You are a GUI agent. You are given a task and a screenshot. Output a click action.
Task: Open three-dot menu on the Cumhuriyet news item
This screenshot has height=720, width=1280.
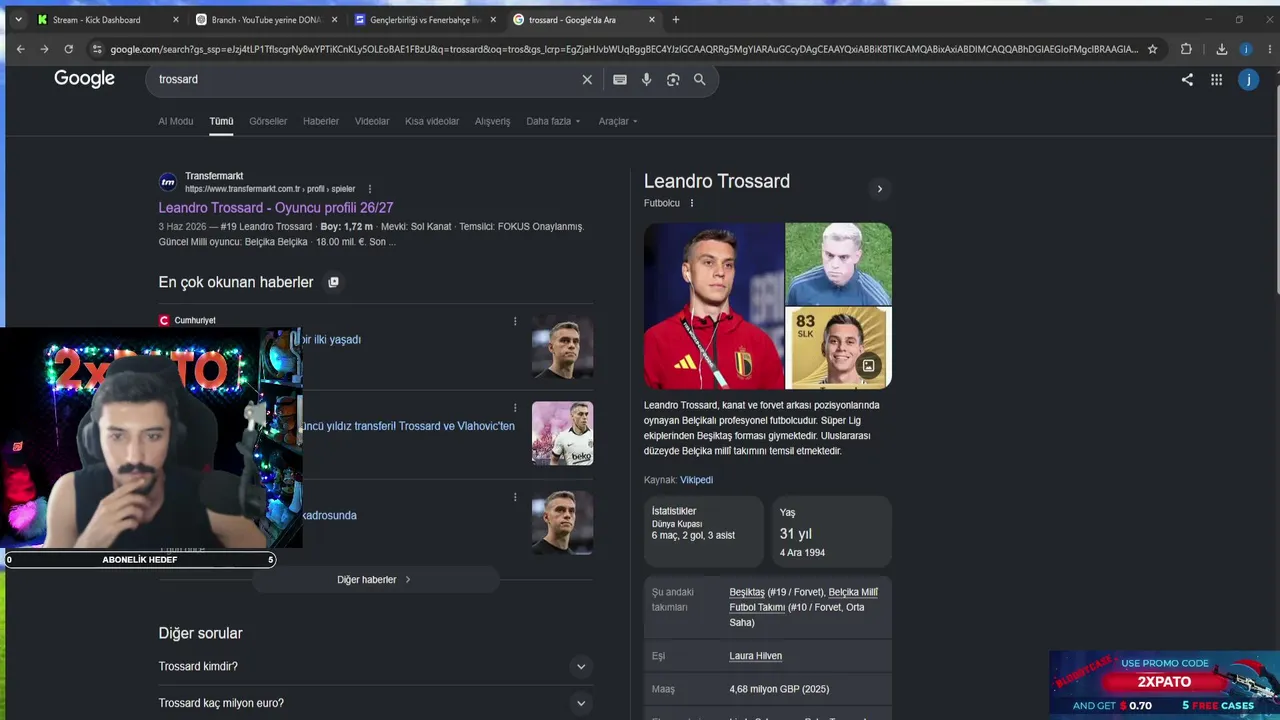[x=515, y=321]
